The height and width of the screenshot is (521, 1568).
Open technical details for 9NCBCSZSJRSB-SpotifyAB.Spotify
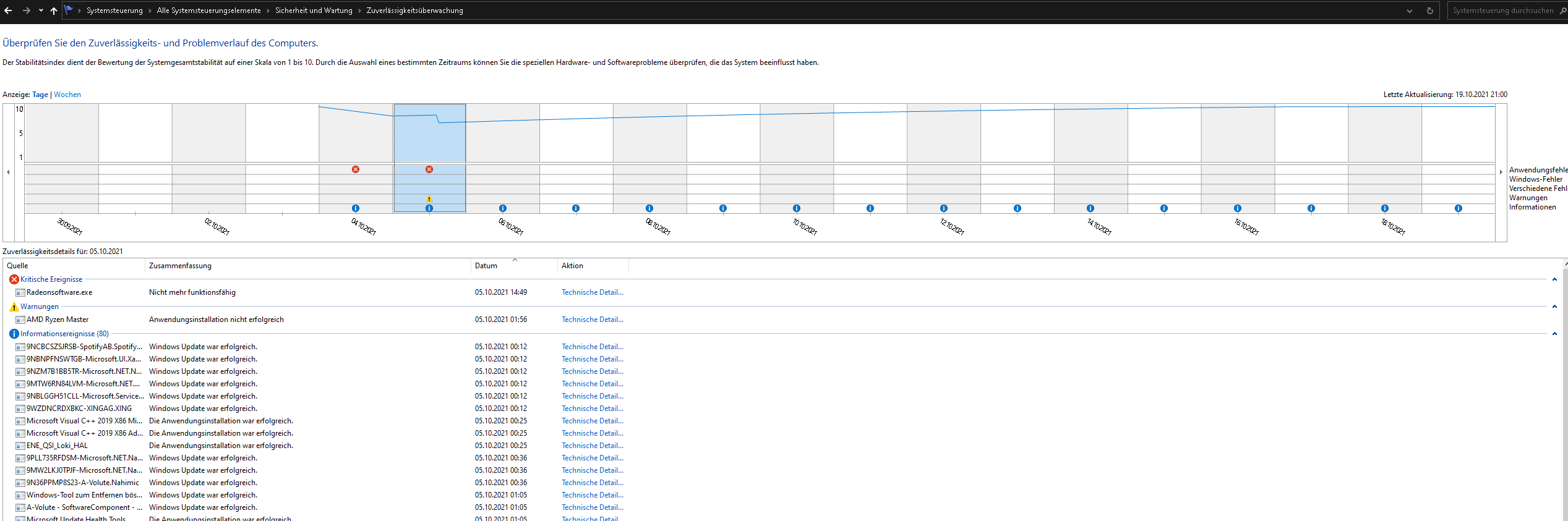click(593, 347)
